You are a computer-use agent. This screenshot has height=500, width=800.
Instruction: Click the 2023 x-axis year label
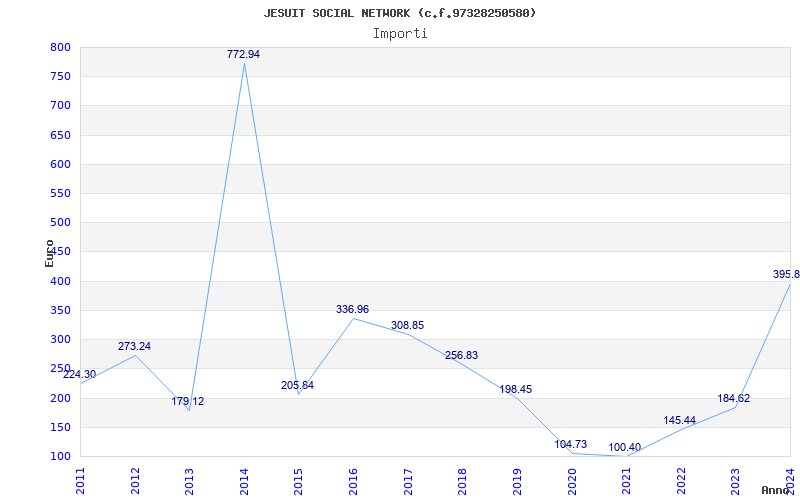735,481
